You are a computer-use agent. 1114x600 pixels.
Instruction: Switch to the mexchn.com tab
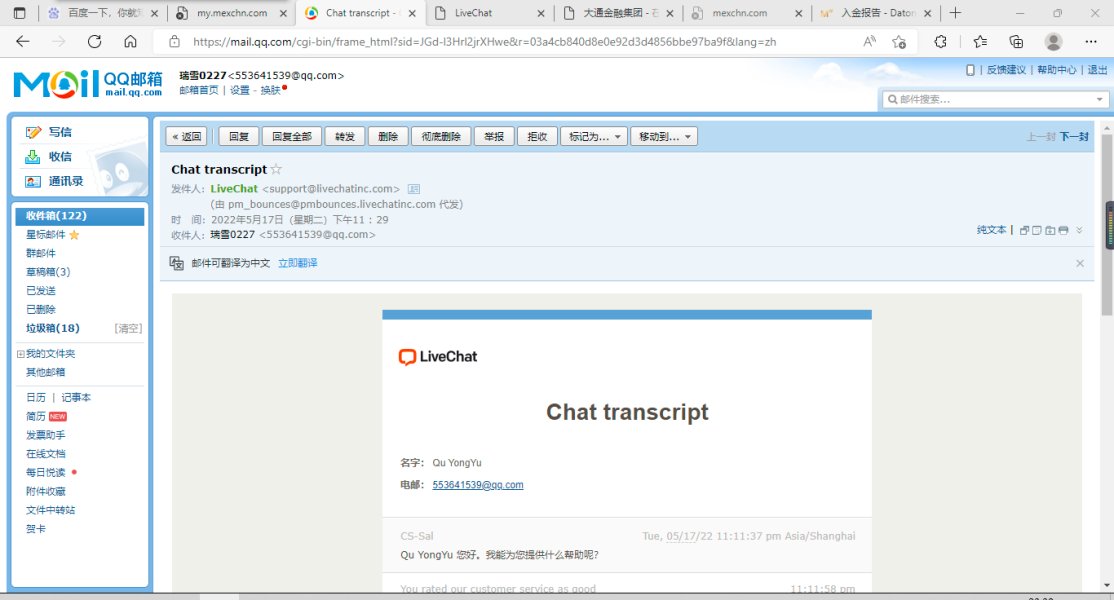747,13
